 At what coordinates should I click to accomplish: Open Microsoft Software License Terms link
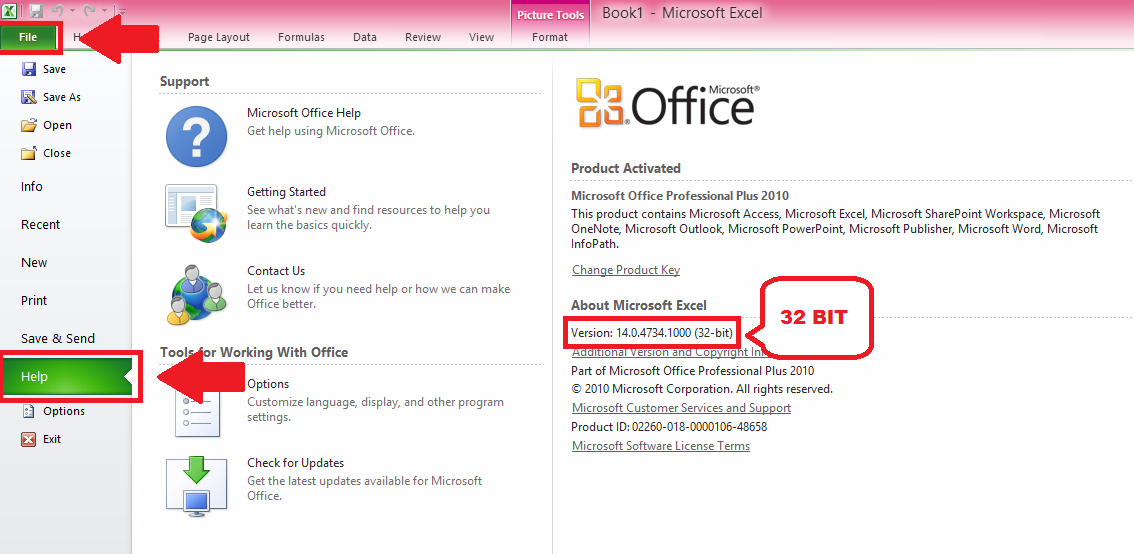[661, 446]
